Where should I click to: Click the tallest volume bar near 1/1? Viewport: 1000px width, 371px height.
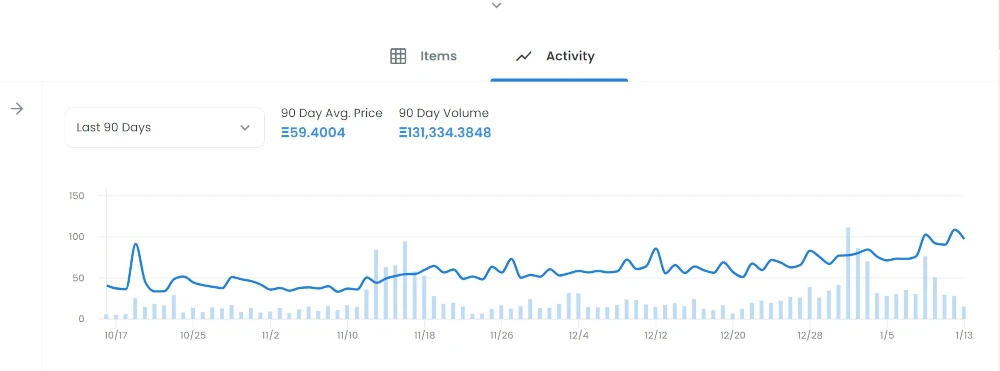pos(848,273)
